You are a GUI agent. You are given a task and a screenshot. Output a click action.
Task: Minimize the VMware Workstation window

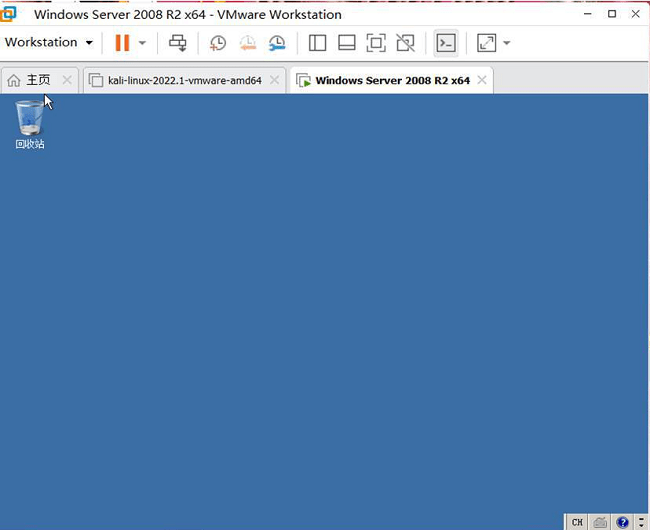(x=587, y=14)
